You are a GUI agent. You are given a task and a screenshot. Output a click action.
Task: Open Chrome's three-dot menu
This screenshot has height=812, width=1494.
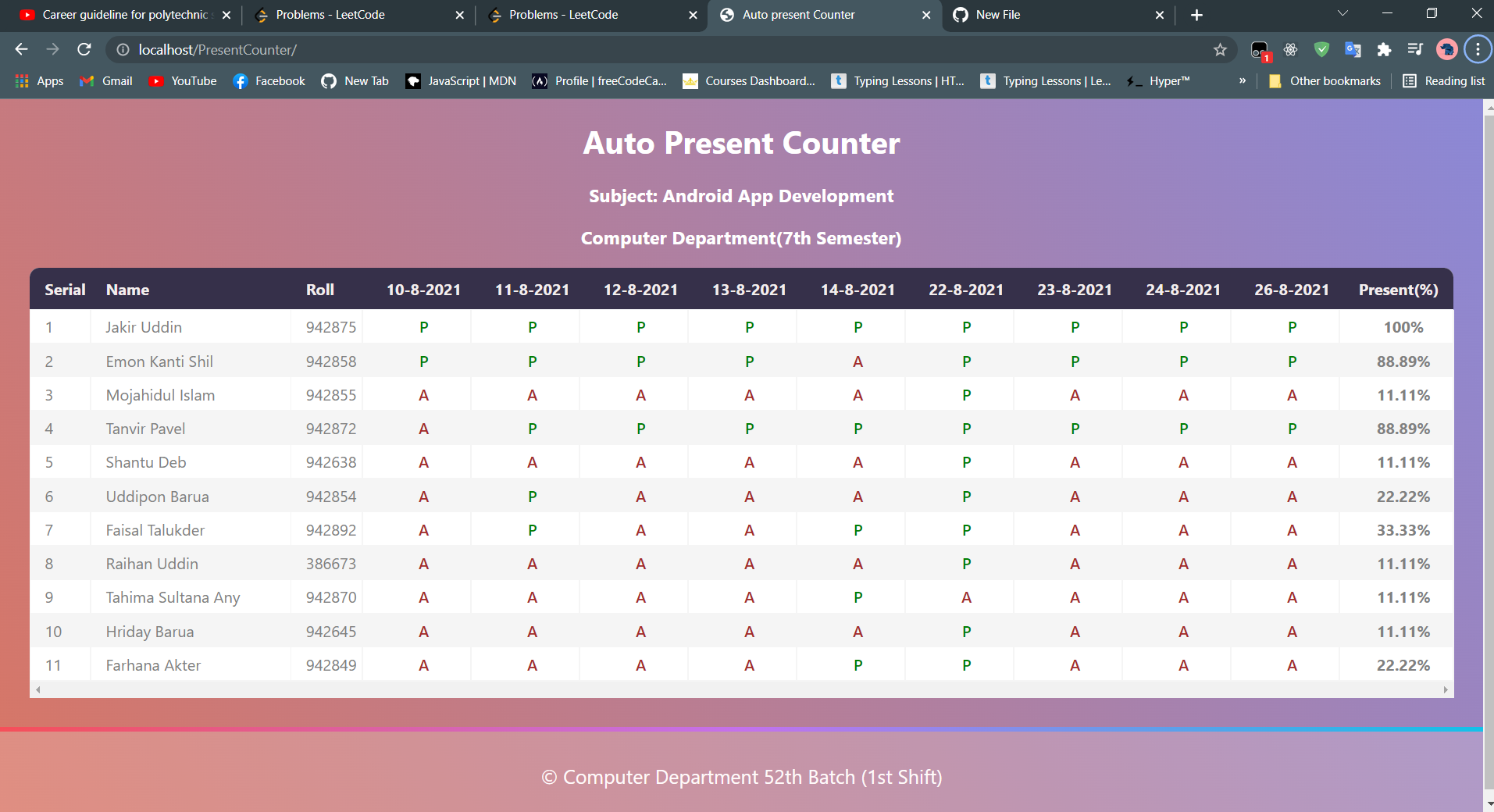point(1478,50)
